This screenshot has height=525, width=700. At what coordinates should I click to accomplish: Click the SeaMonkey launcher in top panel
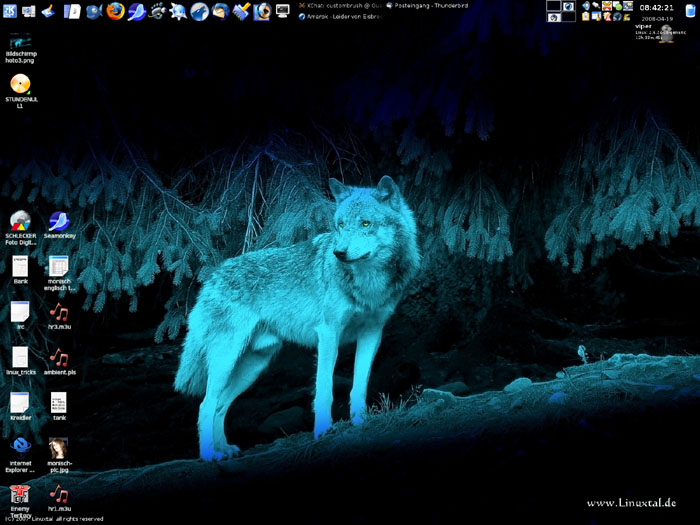click(x=136, y=11)
